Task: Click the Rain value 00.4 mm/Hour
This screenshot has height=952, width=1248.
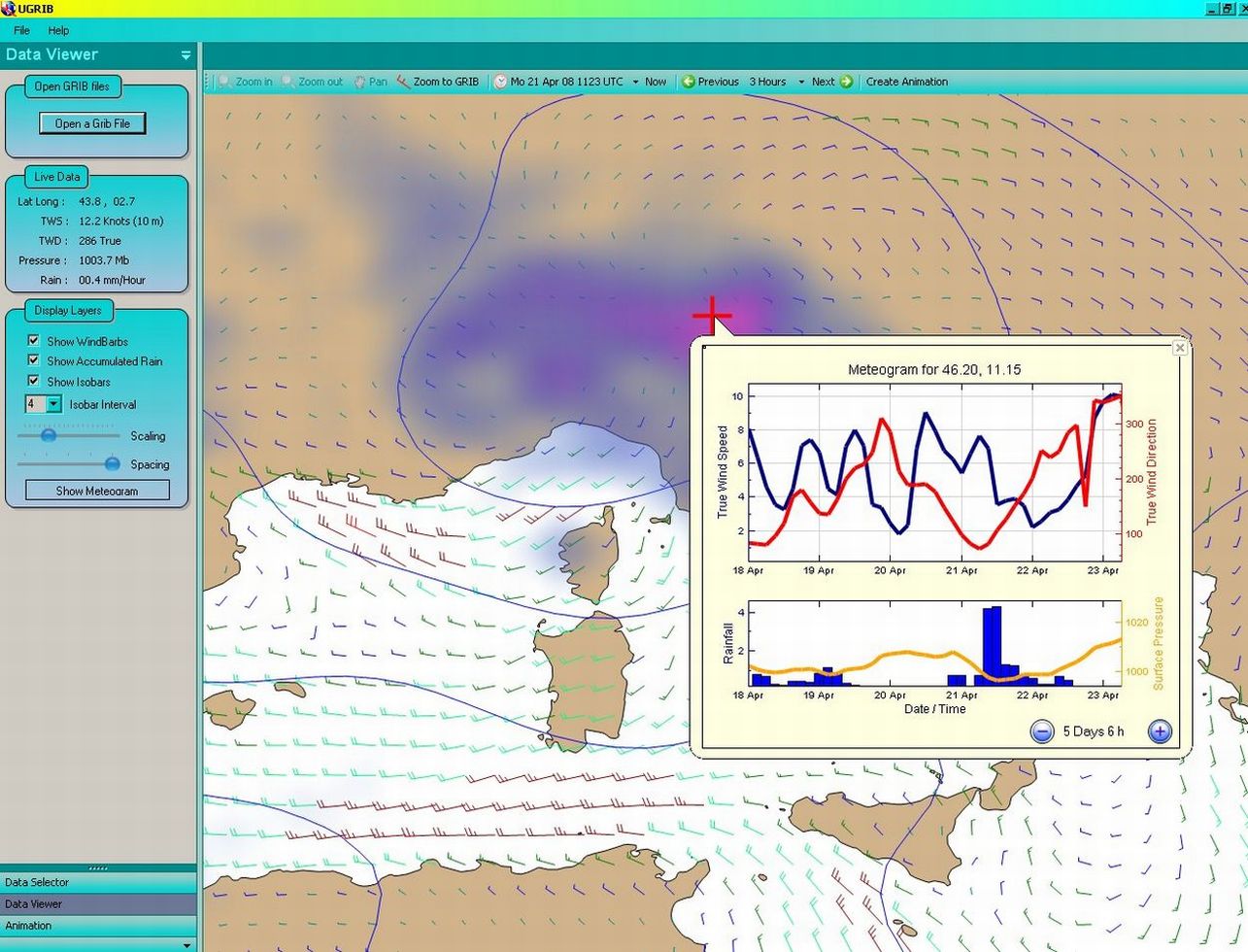Action: tap(113, 280)
